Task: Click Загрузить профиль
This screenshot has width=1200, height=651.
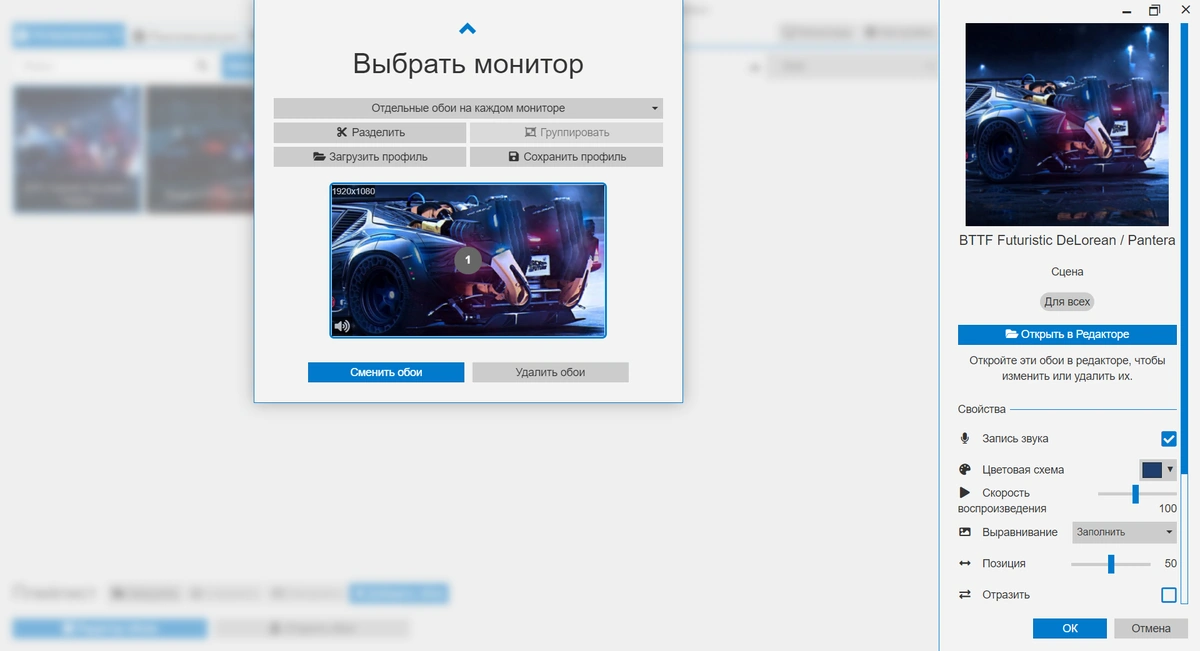Action: 370,157
